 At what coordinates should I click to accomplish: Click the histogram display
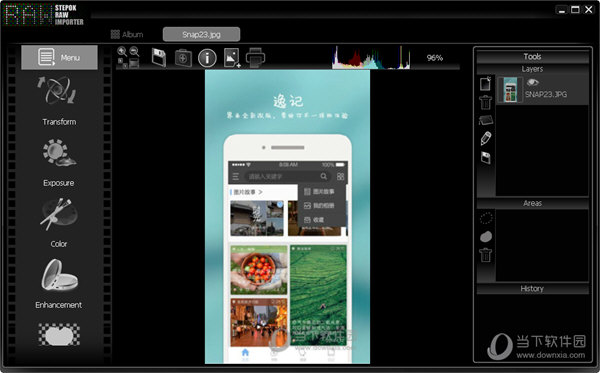click(371, 58)
